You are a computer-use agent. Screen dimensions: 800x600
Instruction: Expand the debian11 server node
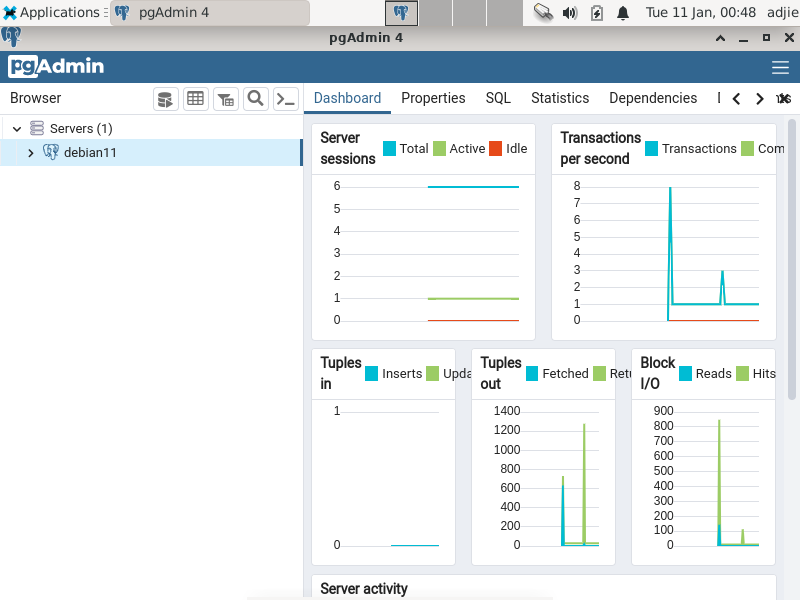coord(31,153)
